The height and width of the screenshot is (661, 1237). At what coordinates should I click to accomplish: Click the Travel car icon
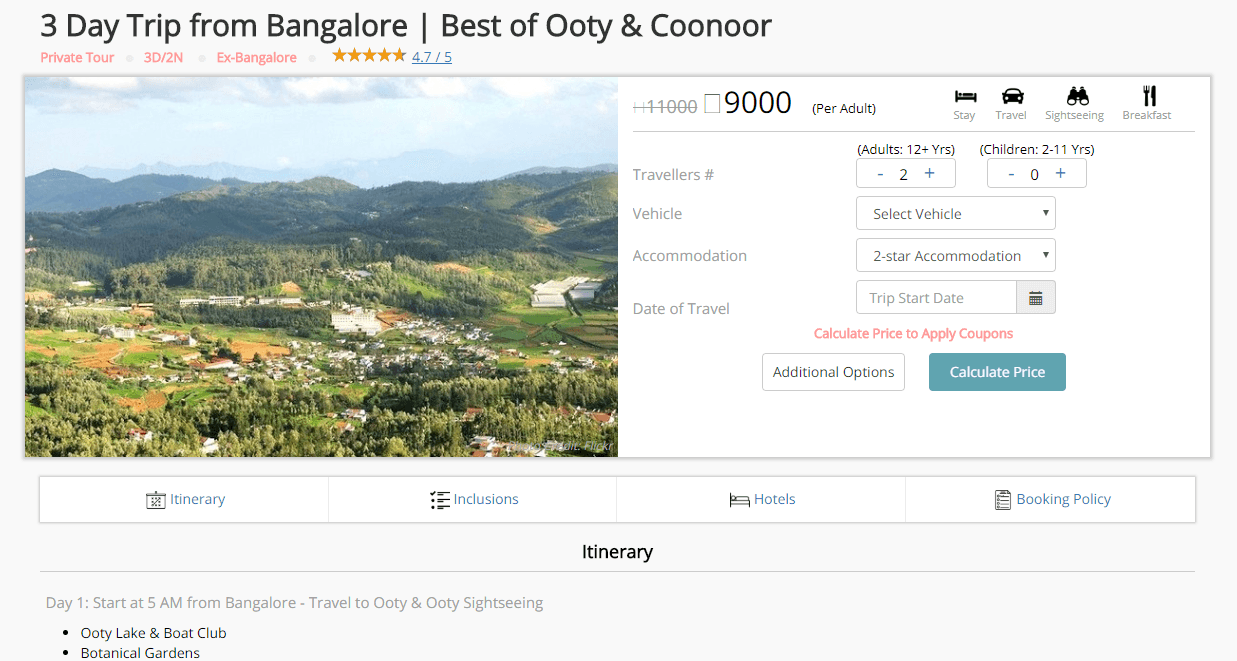tap(1012, 97)
